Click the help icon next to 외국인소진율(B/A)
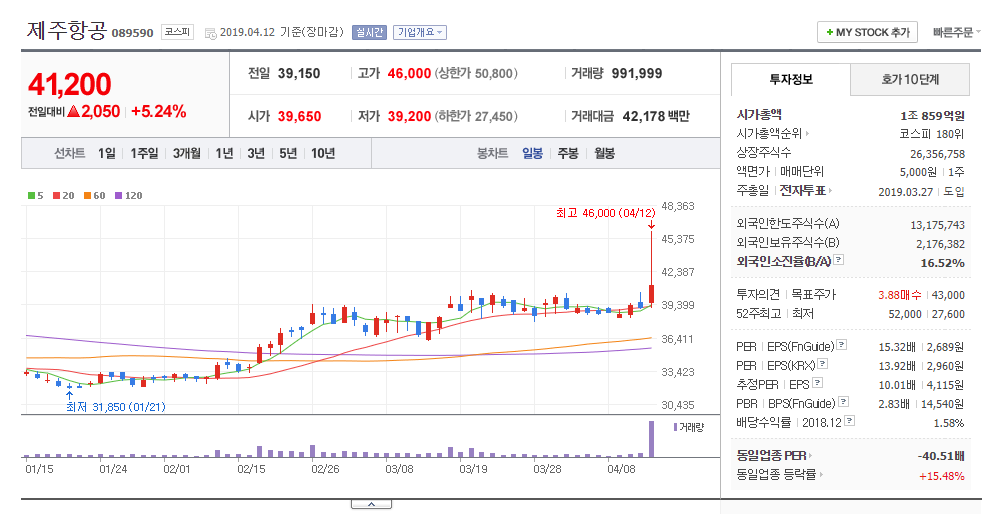 pos(839,260)
